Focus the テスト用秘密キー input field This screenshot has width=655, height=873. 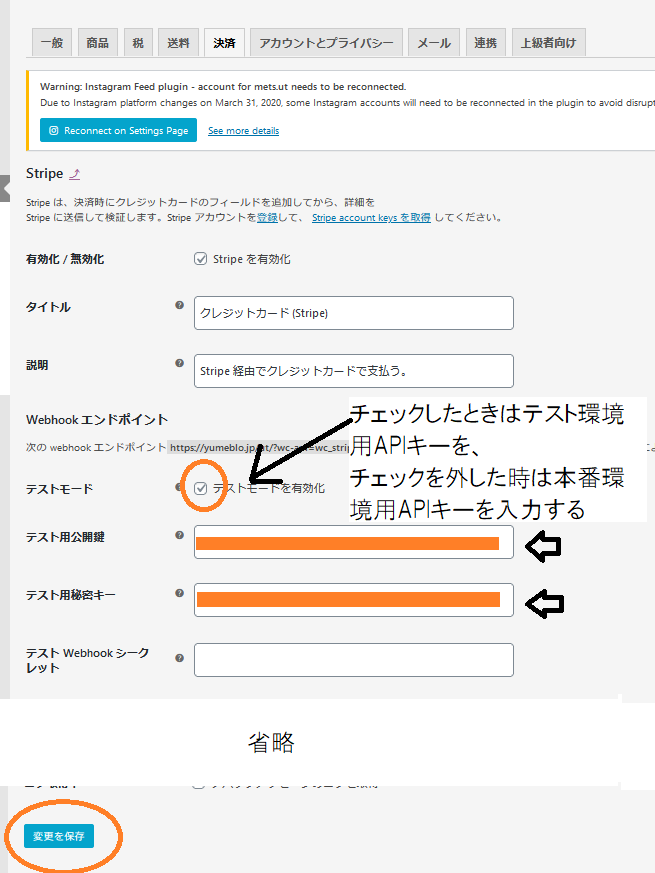tap(354, 600)
